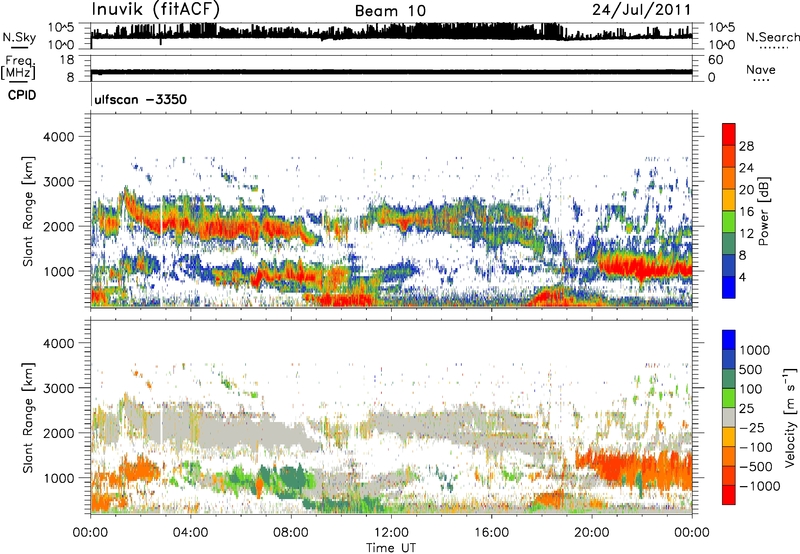Click the solid line sample under "N.Sky"
The image size is (800, 554).
click(x=19, y=47)
